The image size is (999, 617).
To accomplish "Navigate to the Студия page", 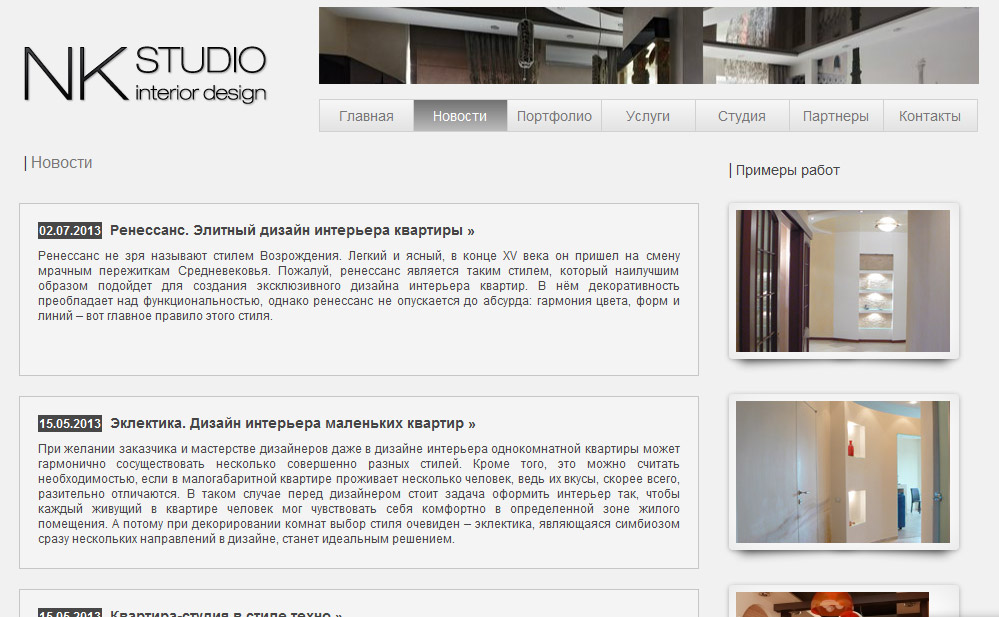I will (742, 116).
